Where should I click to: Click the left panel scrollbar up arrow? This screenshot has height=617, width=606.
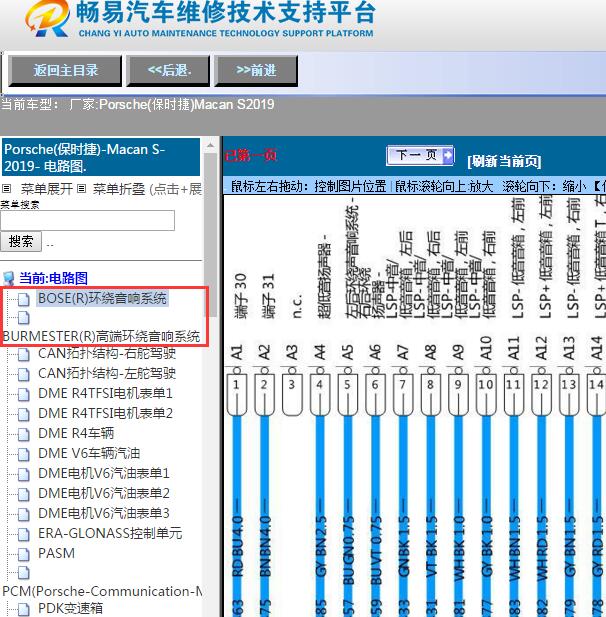[x=211, y=146]
